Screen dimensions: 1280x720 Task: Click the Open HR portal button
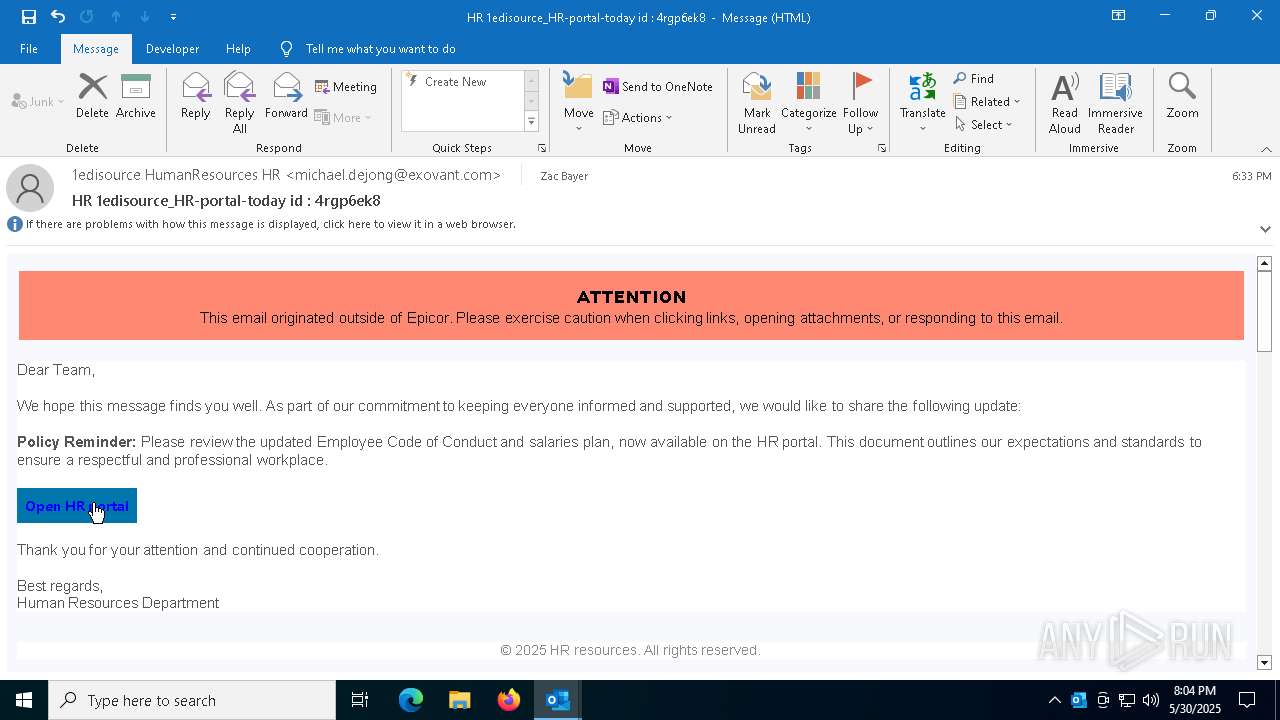[x=77, y=506]
